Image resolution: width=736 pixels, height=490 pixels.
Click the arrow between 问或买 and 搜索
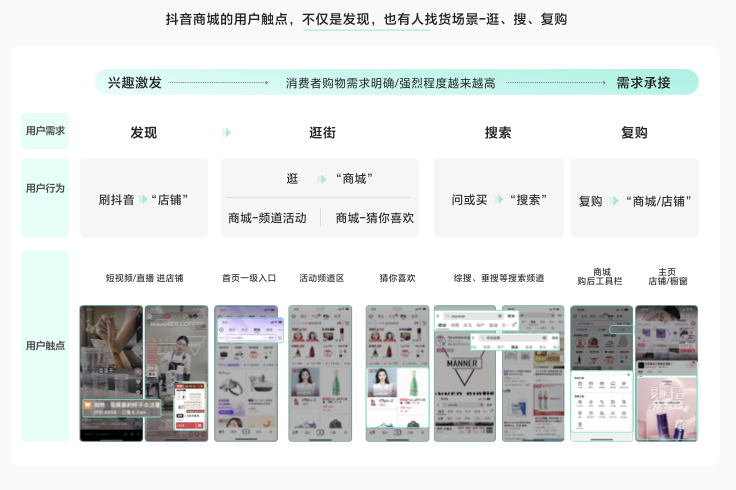tap(498, 199)
